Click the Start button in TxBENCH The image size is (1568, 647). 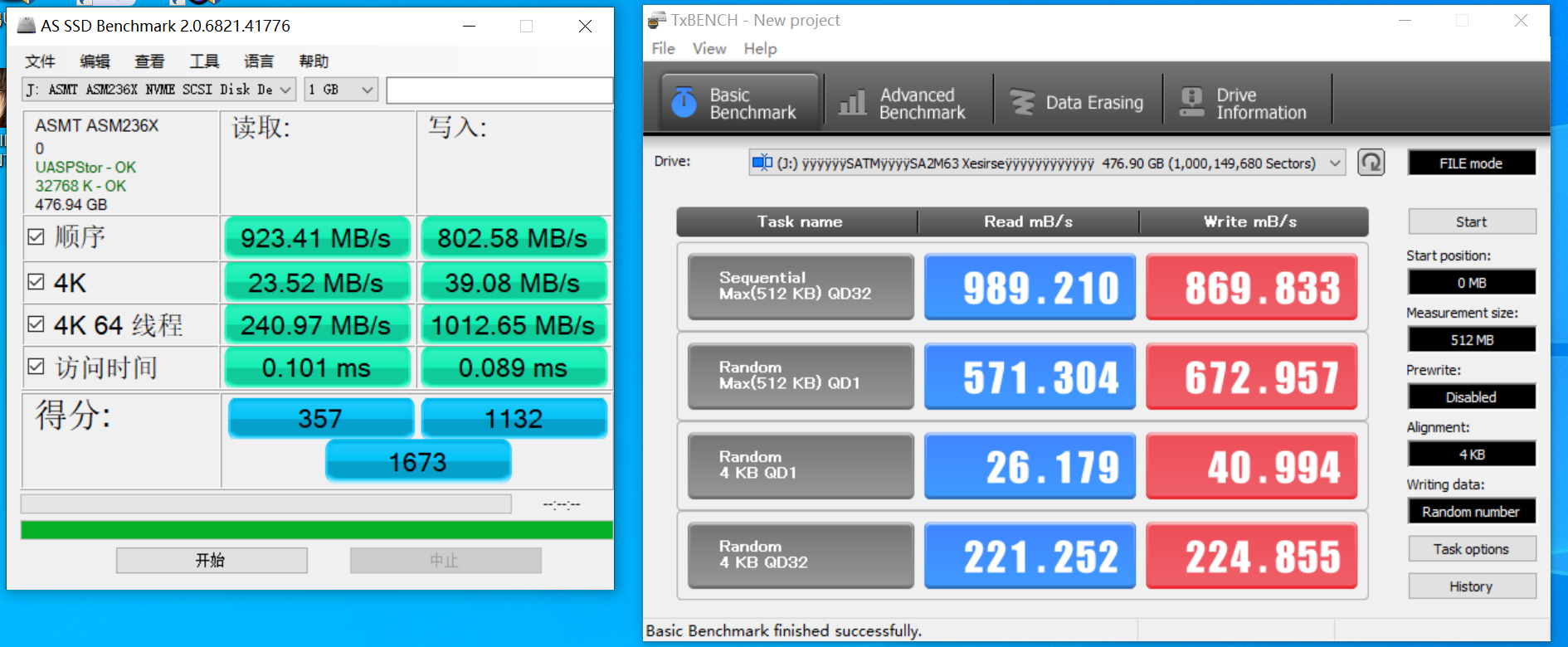coord(1472,221)
